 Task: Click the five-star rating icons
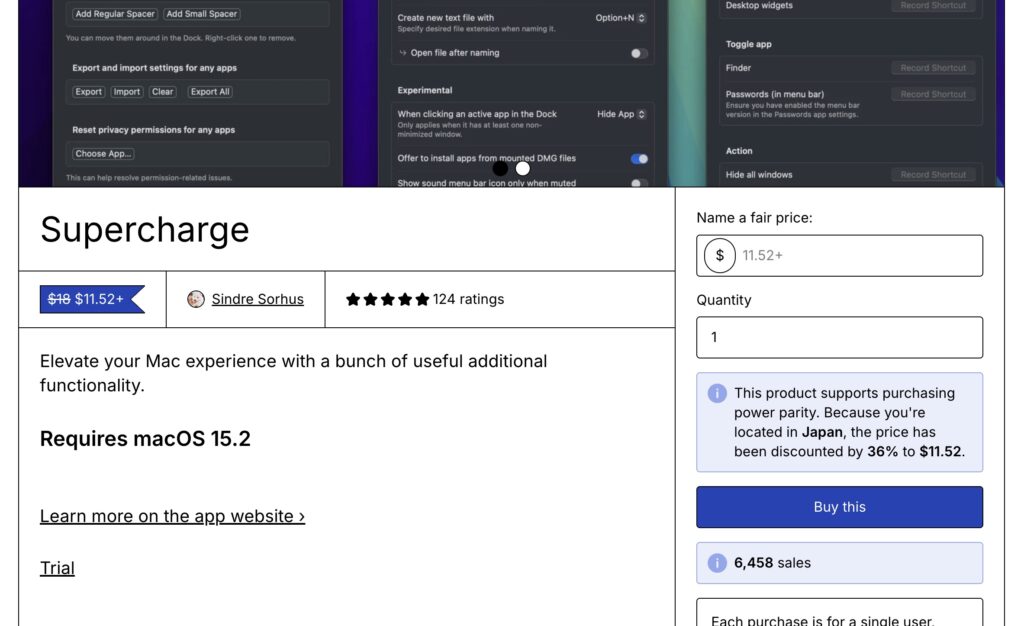[x=387, y=299]
